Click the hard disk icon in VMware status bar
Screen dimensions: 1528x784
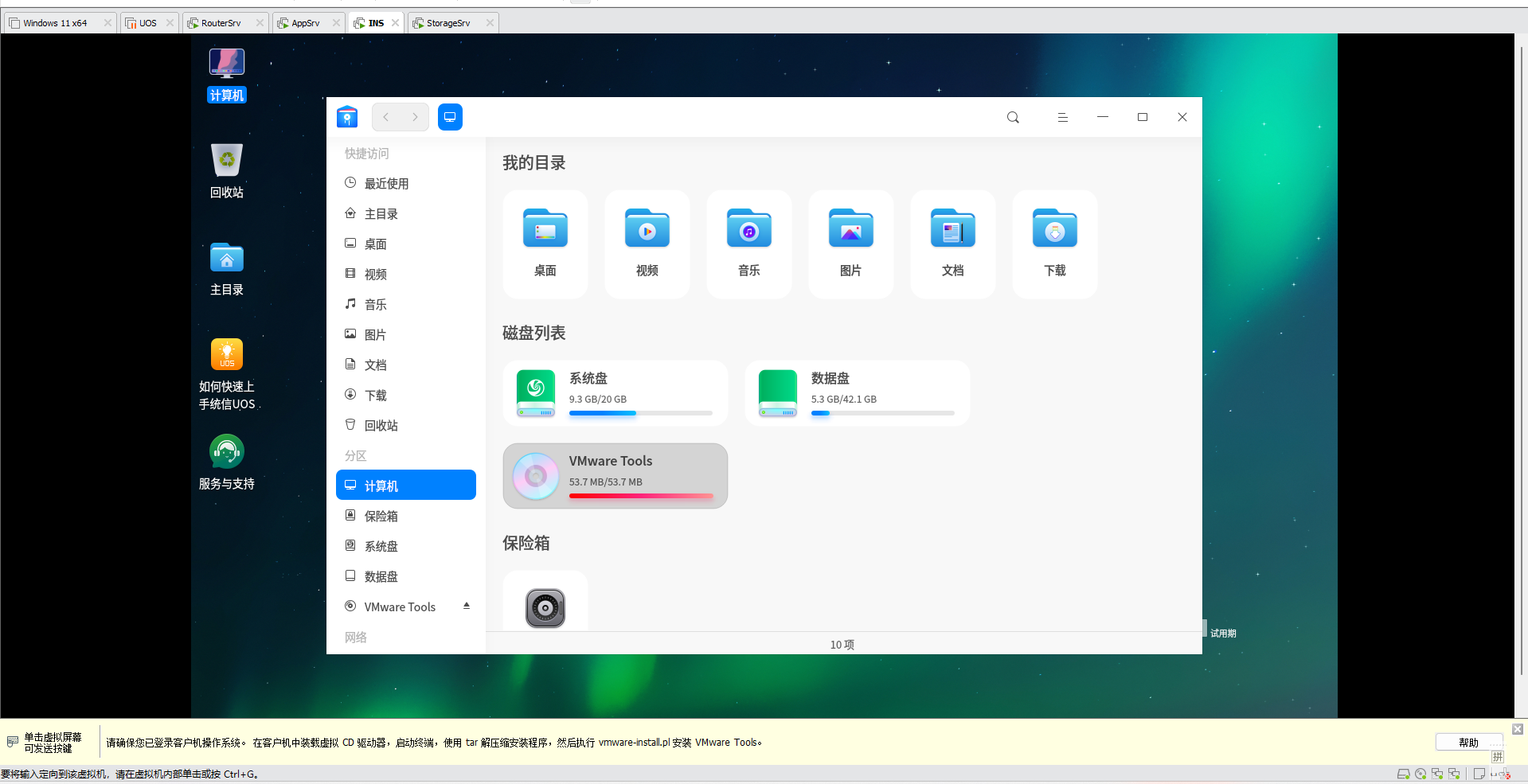click(x=1403, y=773)
